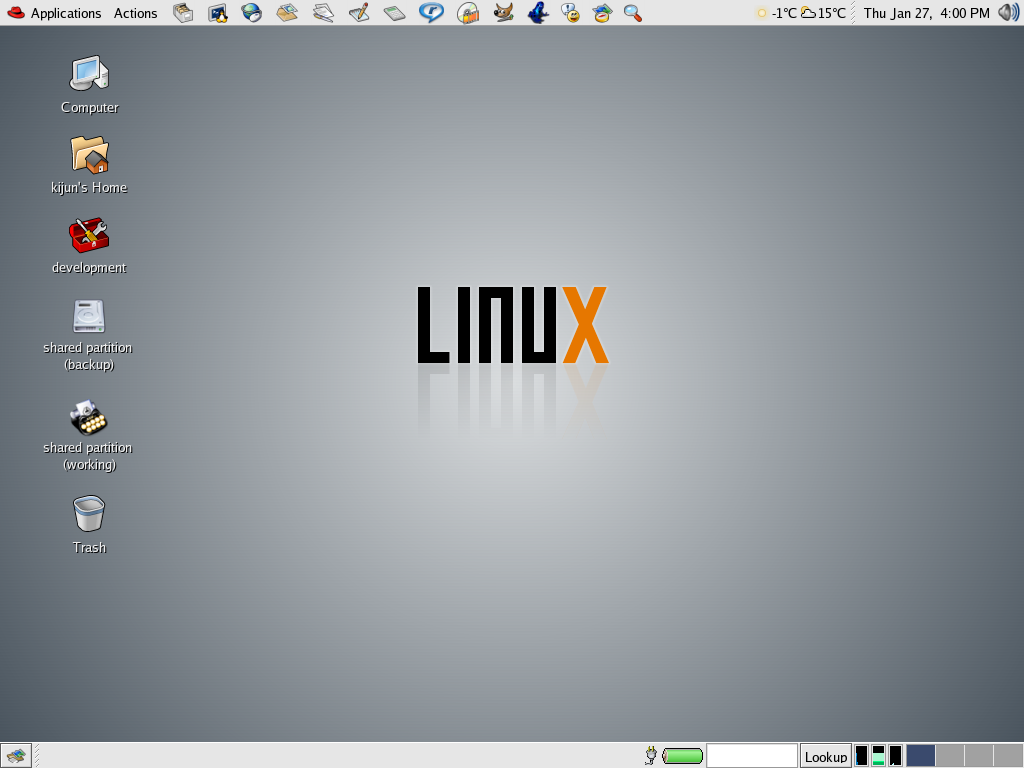Click the magnifying glass search icon
Image resolution: width=1024 pixels, height=768 pixels.
[633, 12]
